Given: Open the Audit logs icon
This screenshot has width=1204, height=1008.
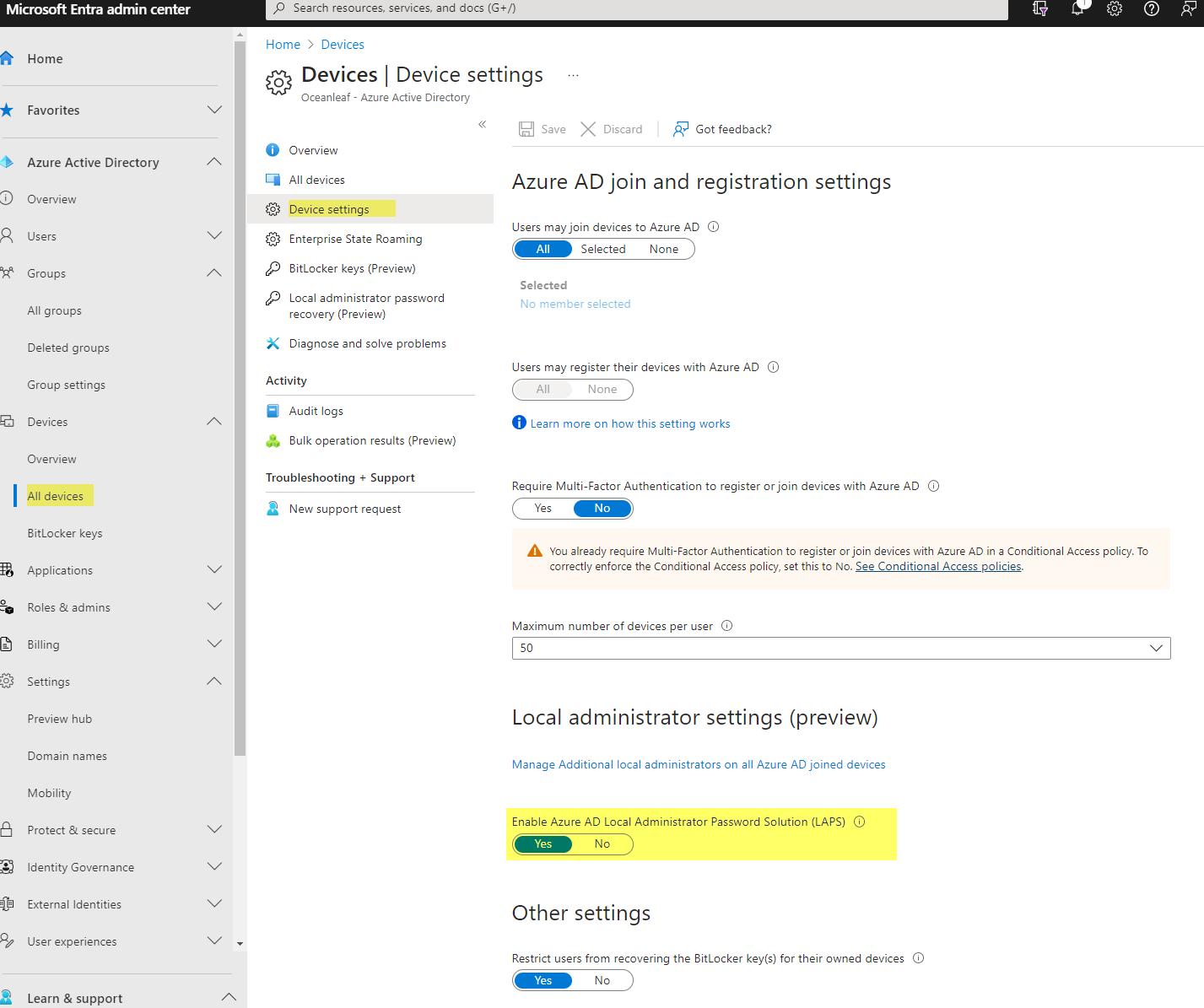Looking at the screenshot, I should point(273,411).
